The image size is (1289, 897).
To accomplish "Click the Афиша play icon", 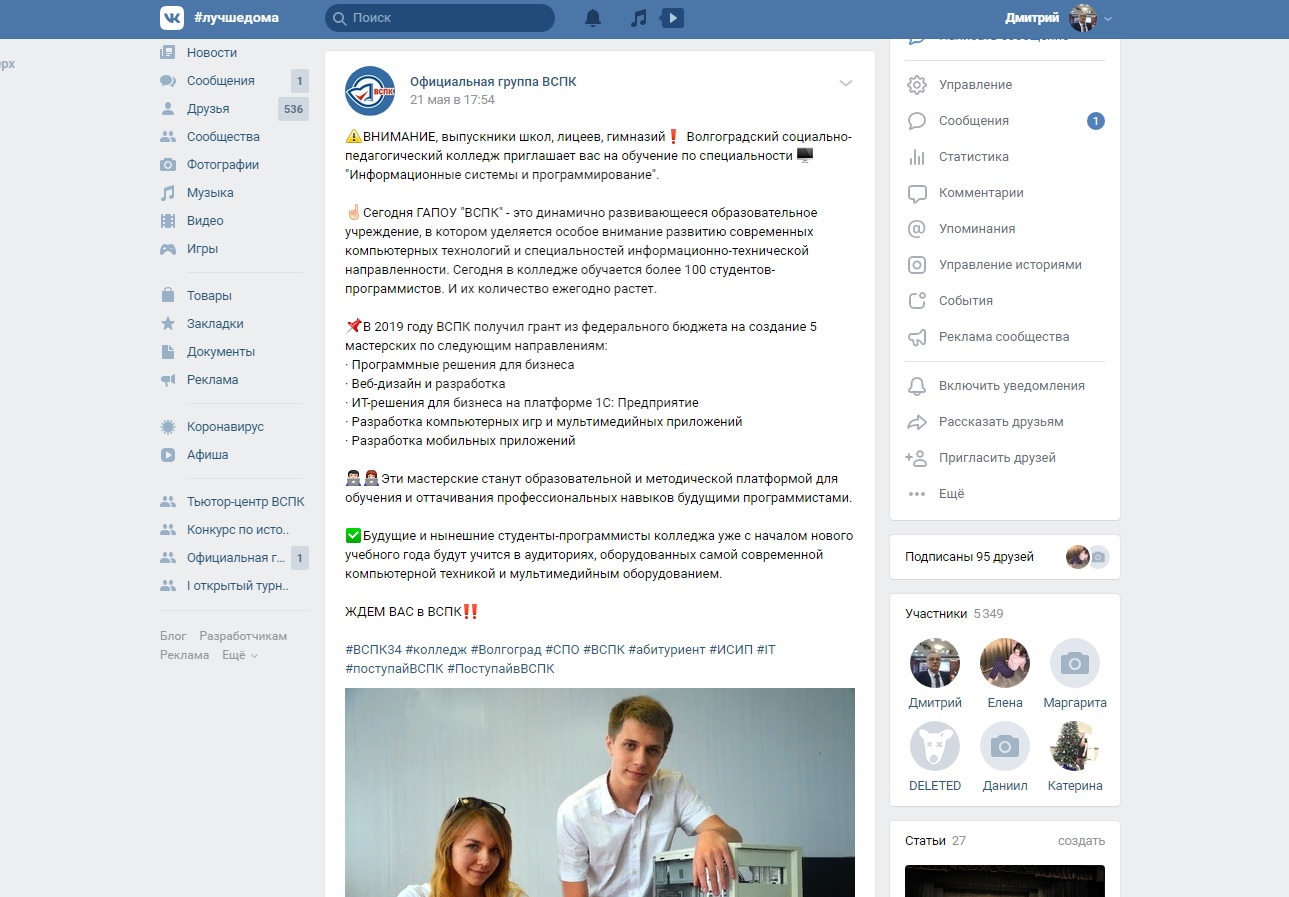I will (x=168, y=455).
